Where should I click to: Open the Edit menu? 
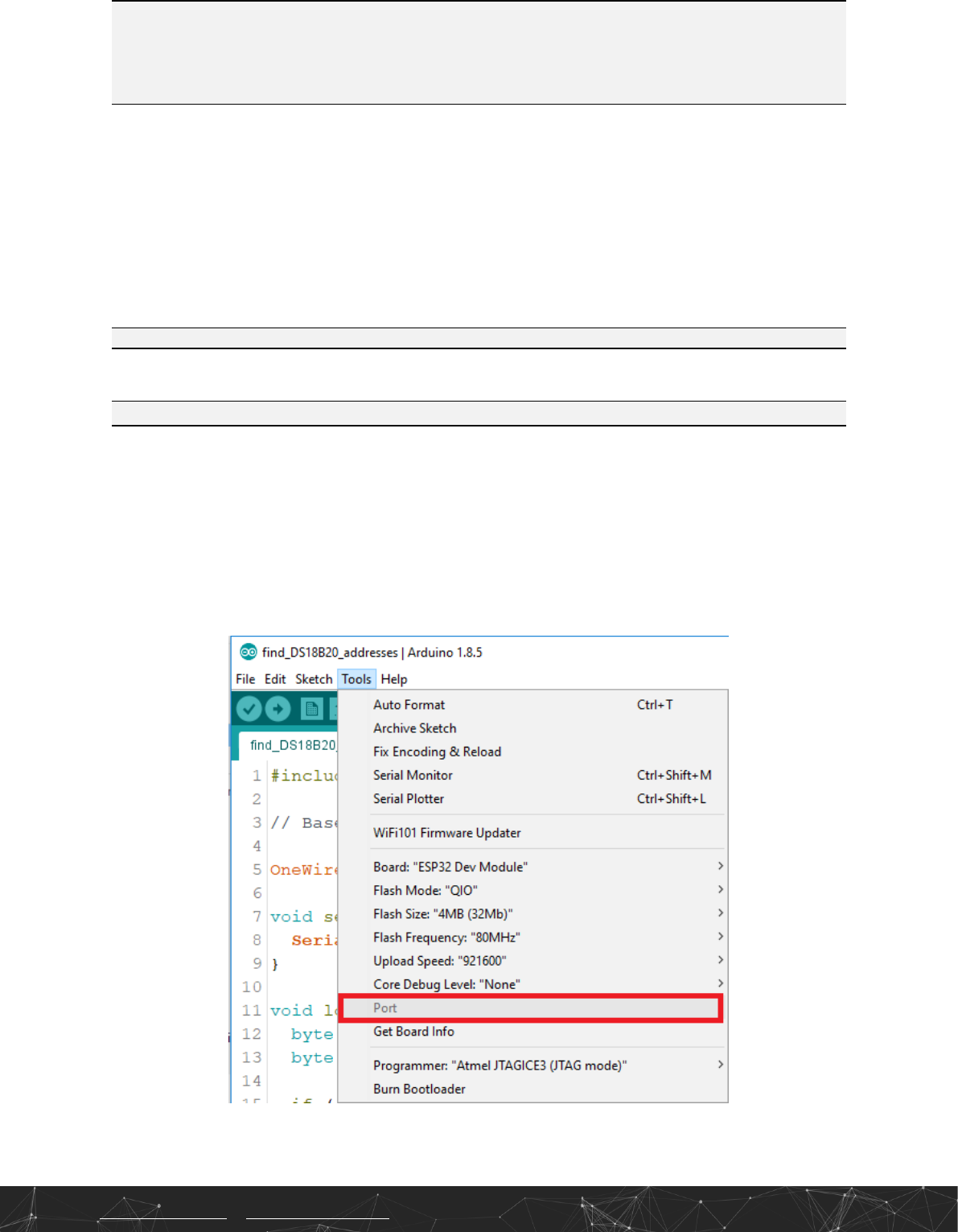[275, 679]
